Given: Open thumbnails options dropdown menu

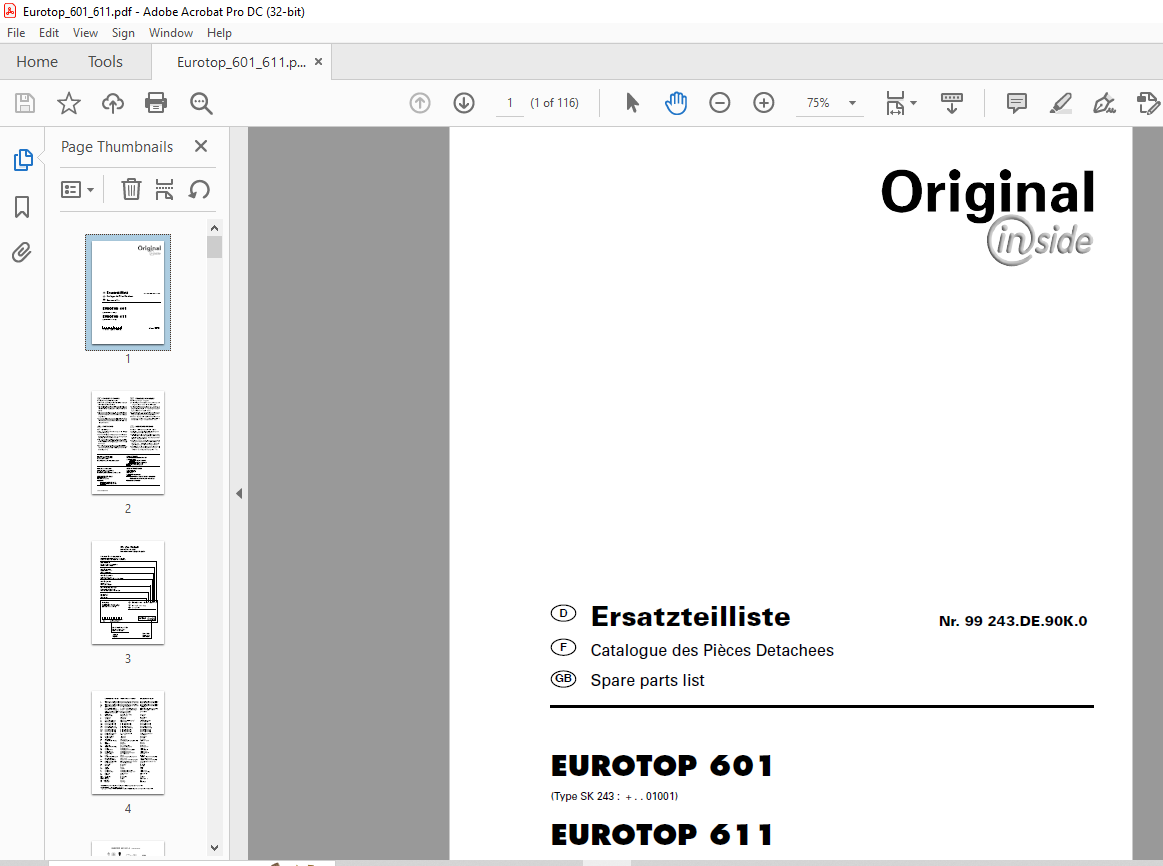Looking at the screenshot, I should (77, 190).
